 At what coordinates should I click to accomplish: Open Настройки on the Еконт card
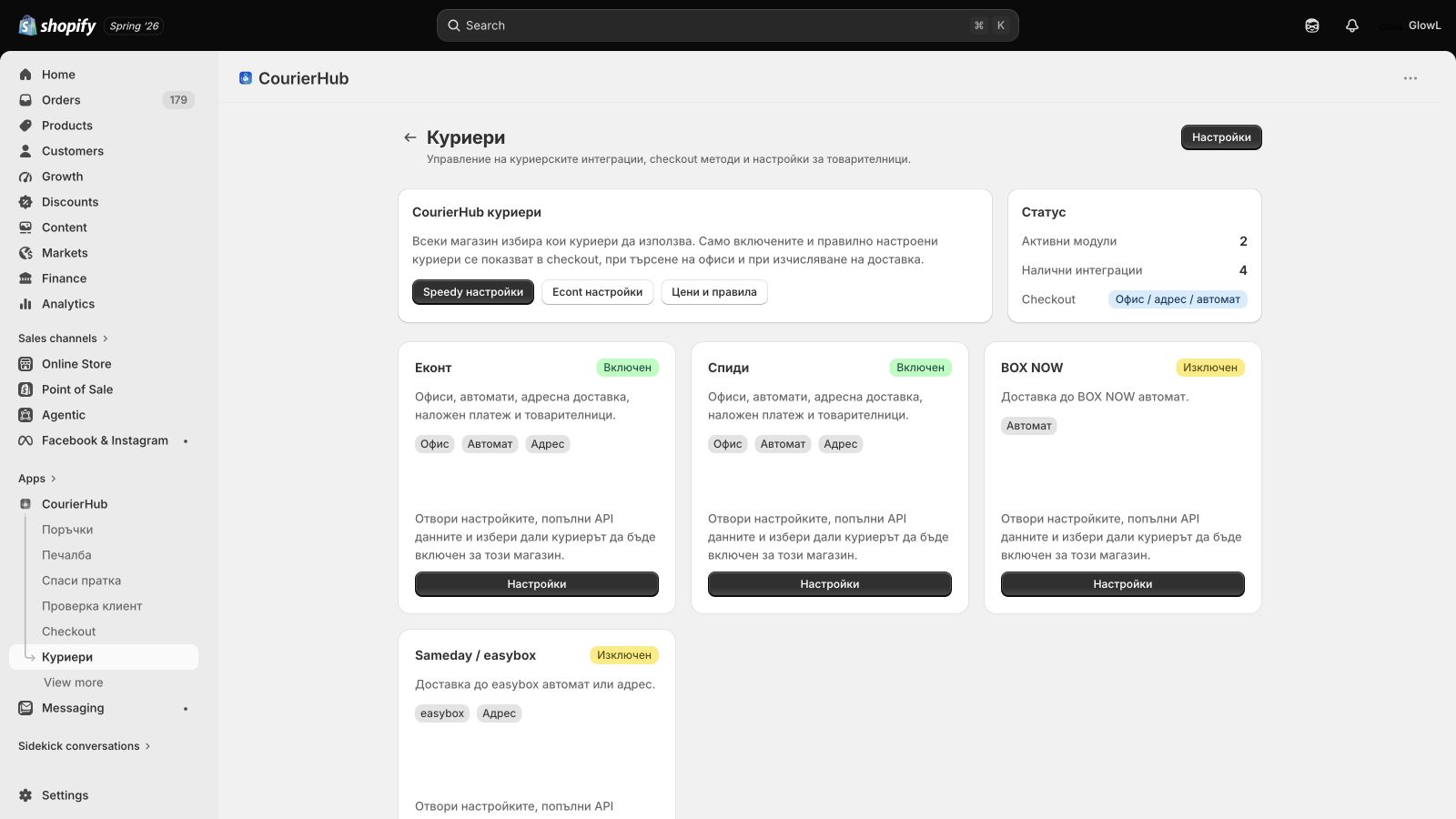click(537, 584)
